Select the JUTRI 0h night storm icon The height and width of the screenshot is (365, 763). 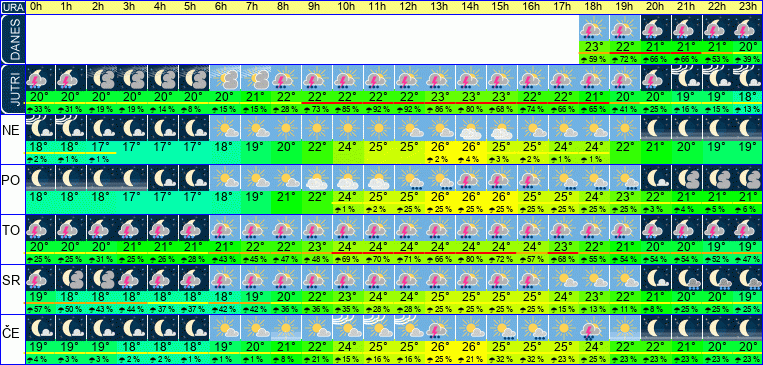pyautogui.click(x=39, y=78)
